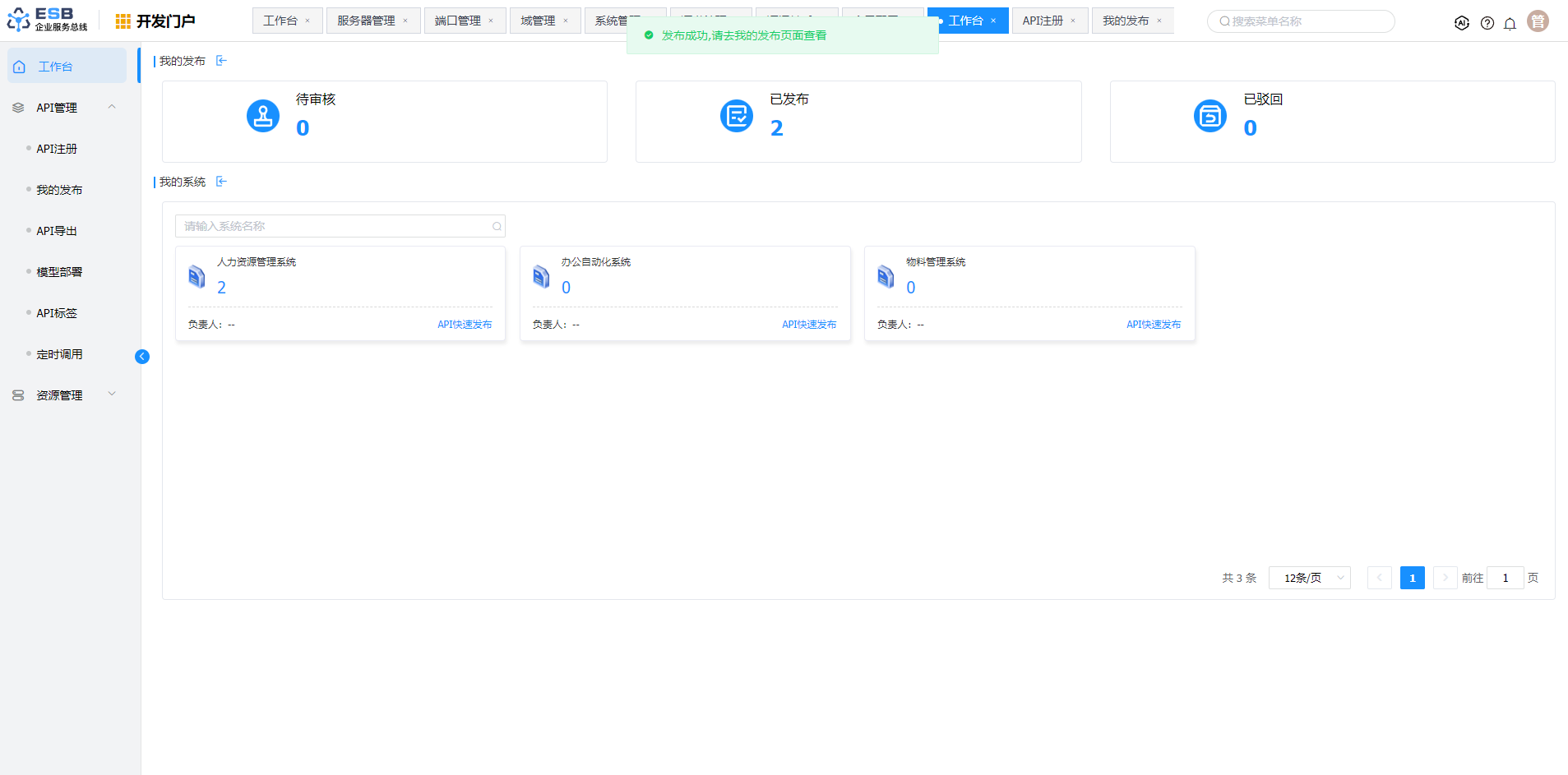Click the 已发布 document icon
This screenshot has width=1568, height=775.
point(737,116)
